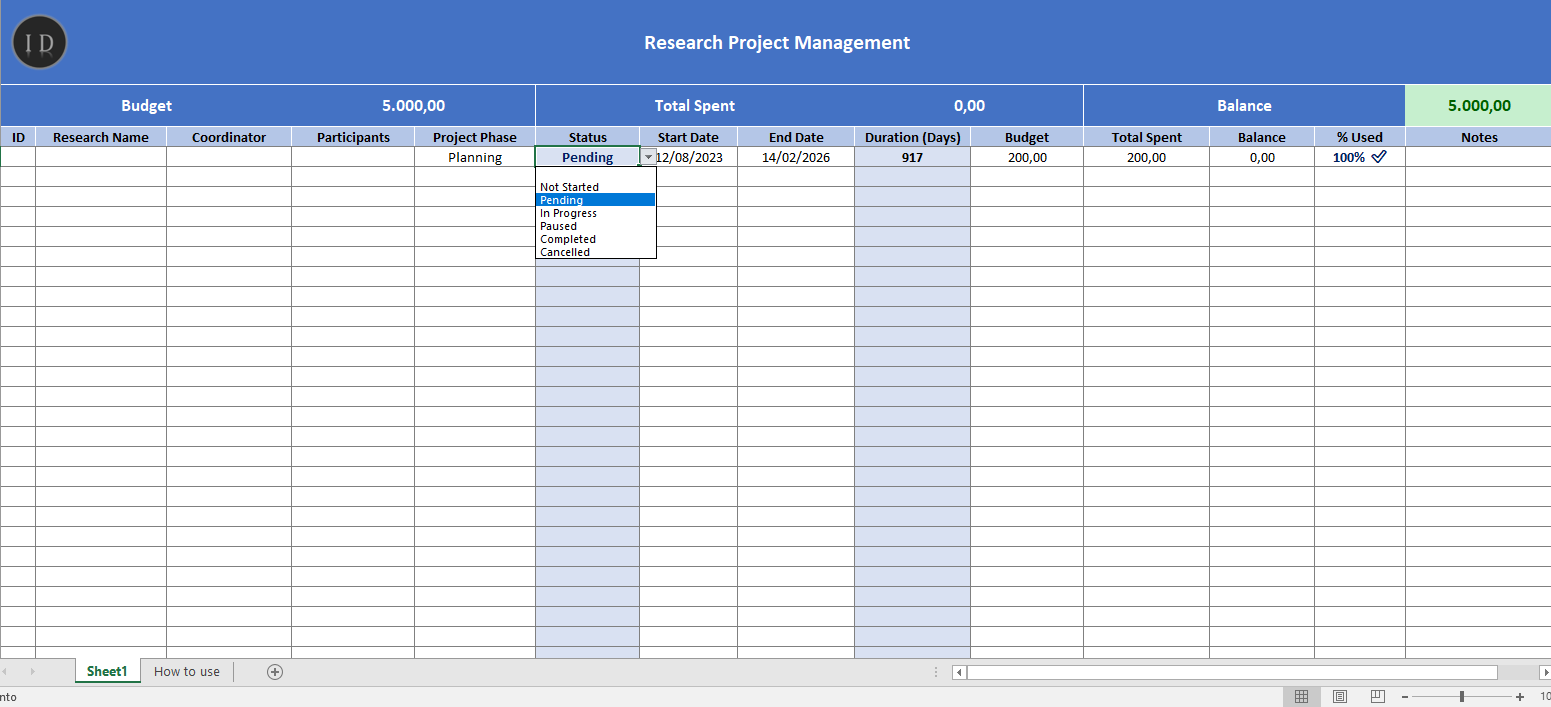This screenshot has height=707, width=1551.
Task: Add a new sheet with plus icon
Action: pyautogui.click(x=275, y=672)
